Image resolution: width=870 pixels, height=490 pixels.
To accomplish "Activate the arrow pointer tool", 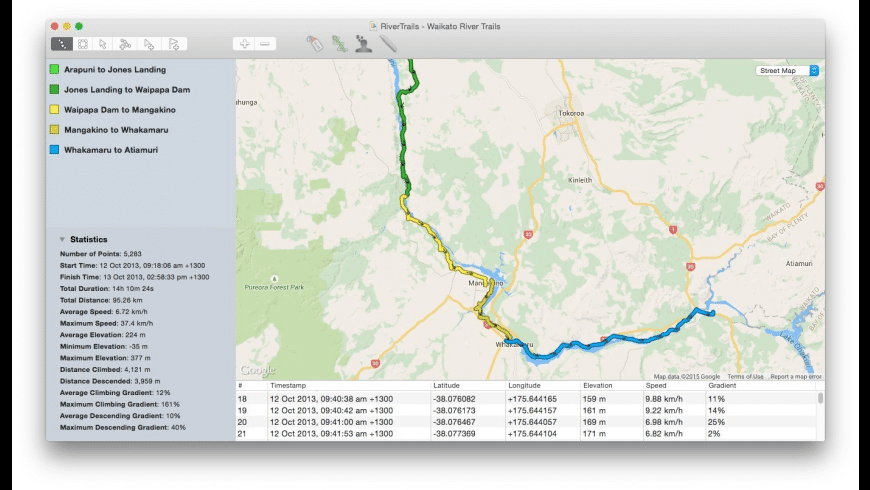I will click(x=103, y=44).
